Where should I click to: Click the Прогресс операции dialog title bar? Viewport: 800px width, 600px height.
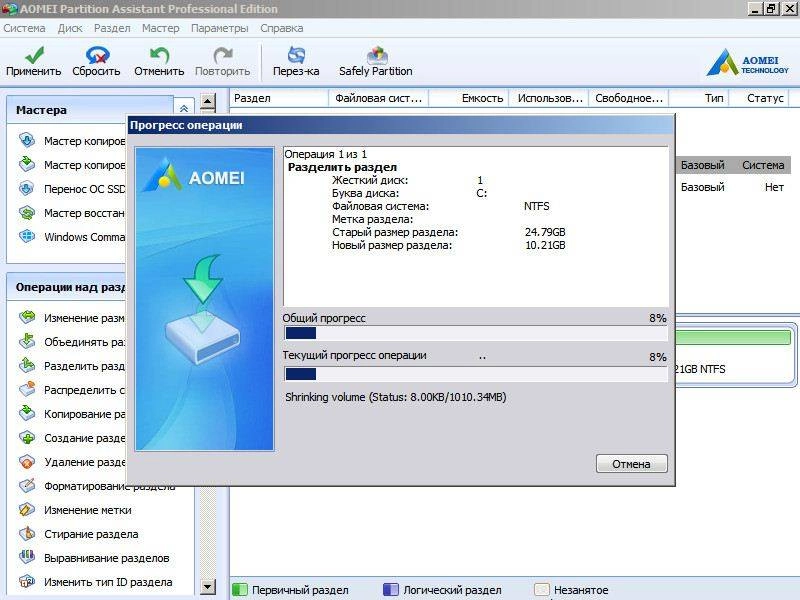401,125
